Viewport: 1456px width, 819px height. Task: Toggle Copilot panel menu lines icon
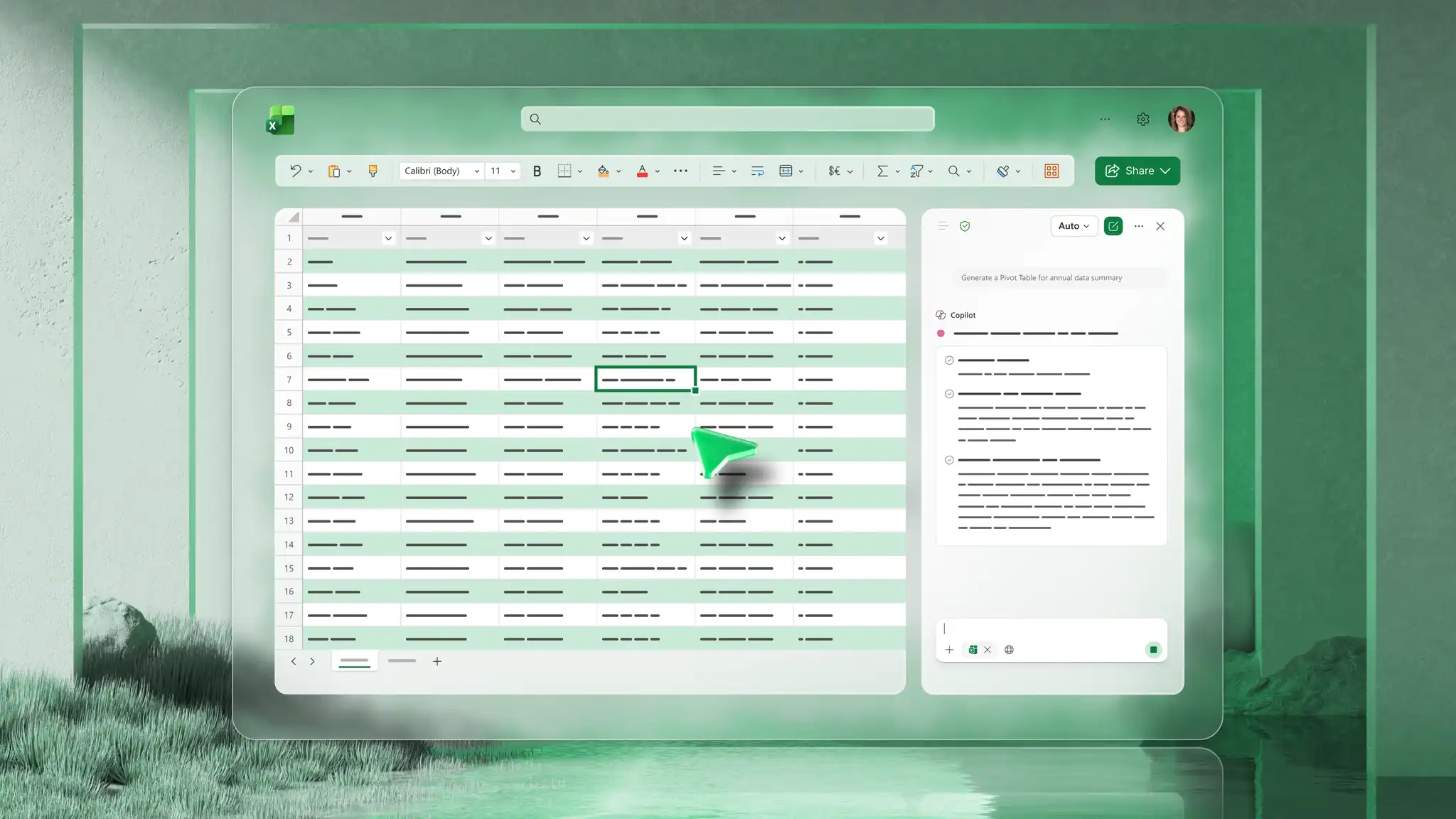(943, 226)
